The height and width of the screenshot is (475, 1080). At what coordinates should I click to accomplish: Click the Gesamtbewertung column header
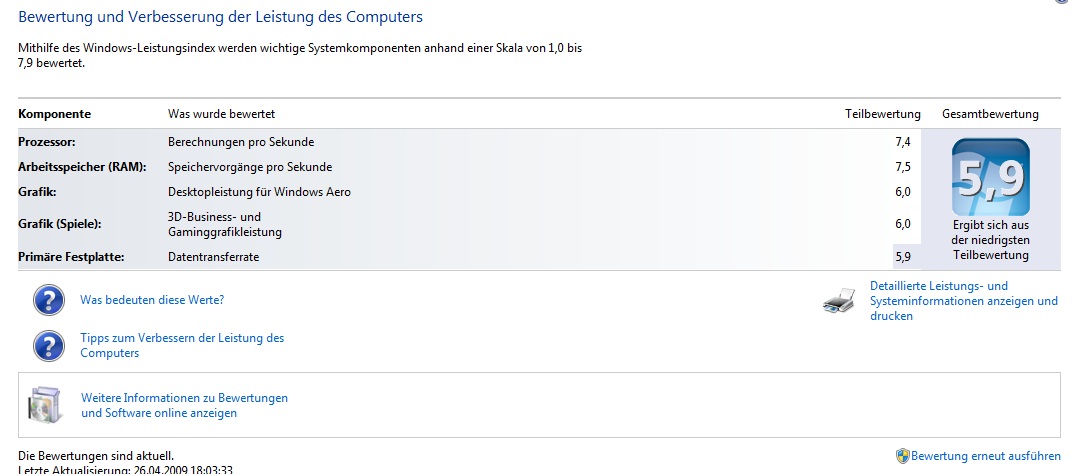[x=990, y=114]
